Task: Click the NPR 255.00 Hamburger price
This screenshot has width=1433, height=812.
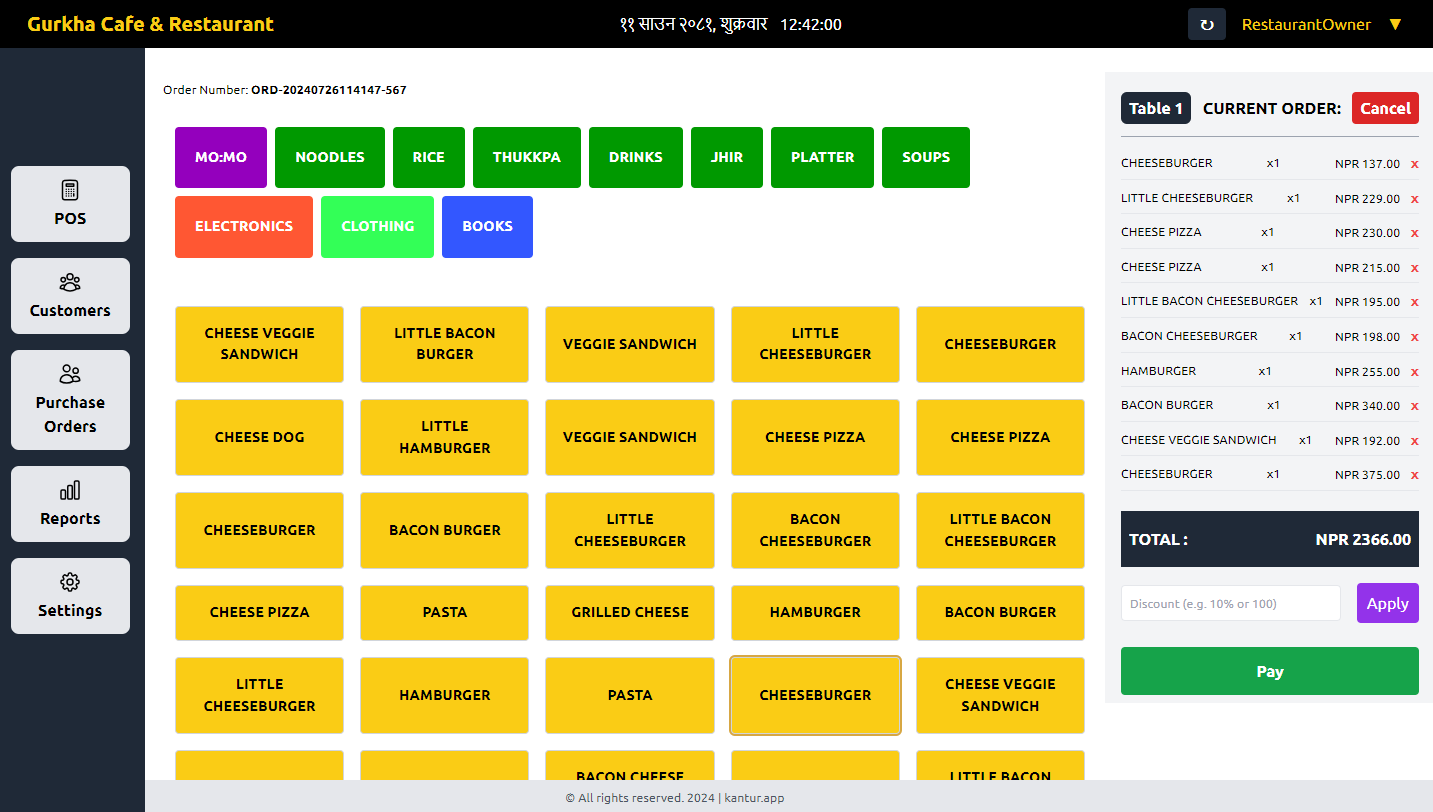Action: coord(1367,372)
